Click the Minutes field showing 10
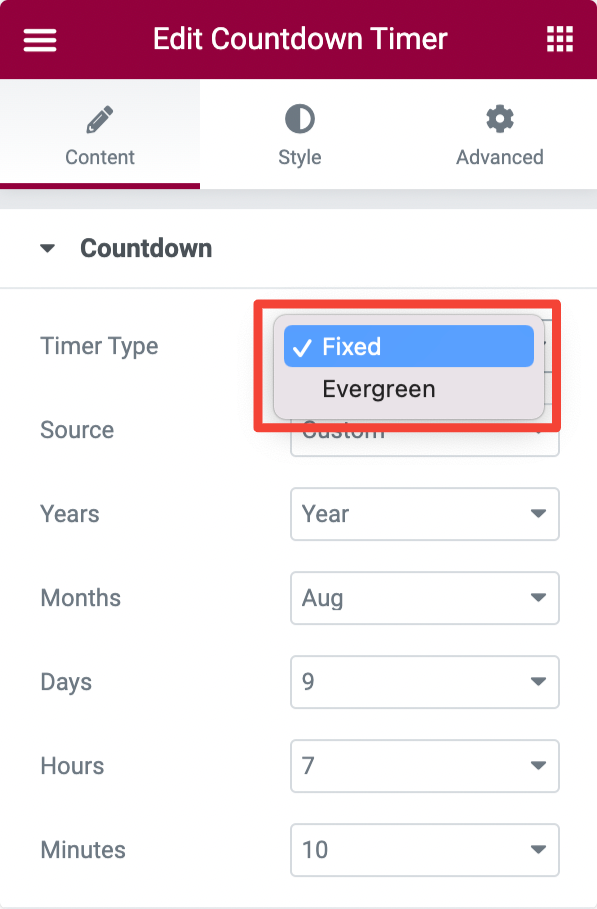This screenshot has width=597, height=909. click(424, 850)
